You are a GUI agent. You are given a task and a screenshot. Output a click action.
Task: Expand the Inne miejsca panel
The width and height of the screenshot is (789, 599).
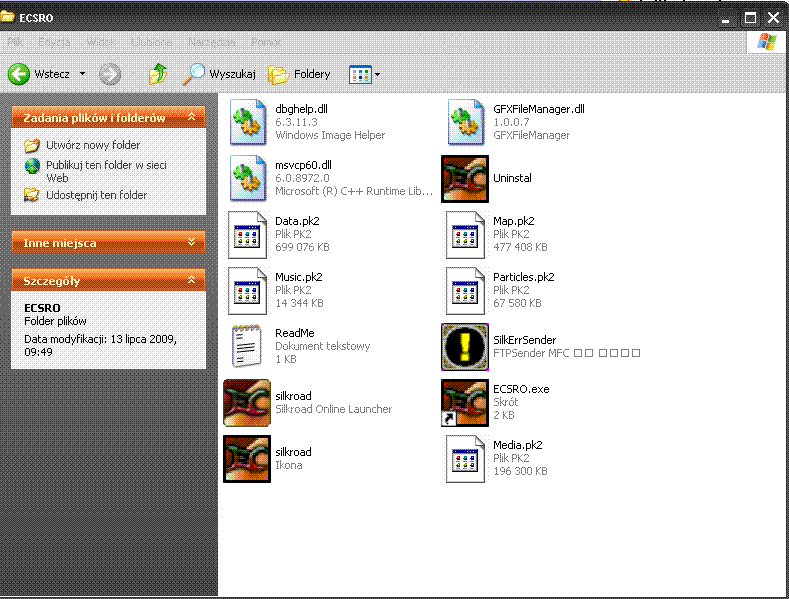coord(191,242)
